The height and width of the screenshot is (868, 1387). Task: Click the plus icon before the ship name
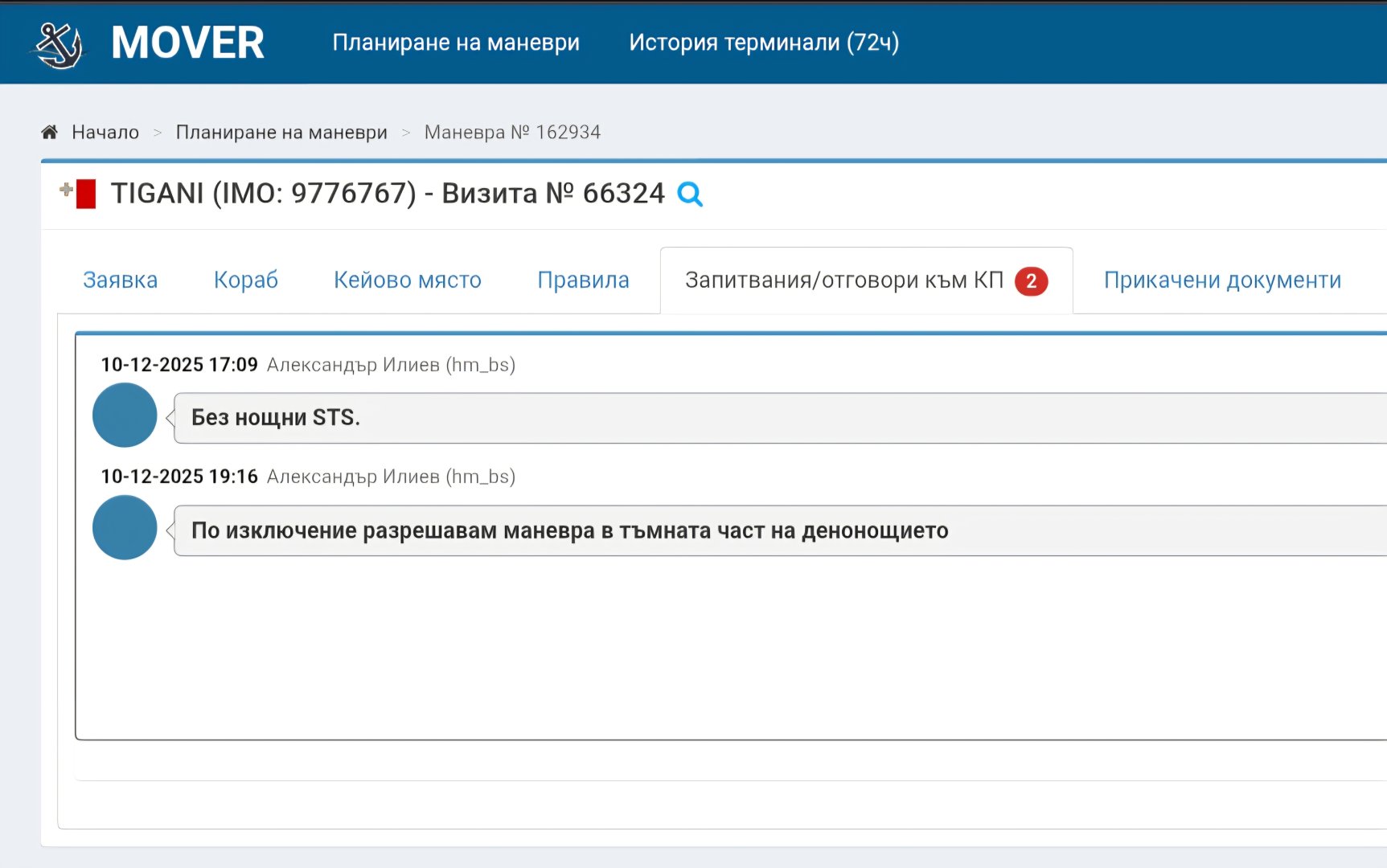64,190
